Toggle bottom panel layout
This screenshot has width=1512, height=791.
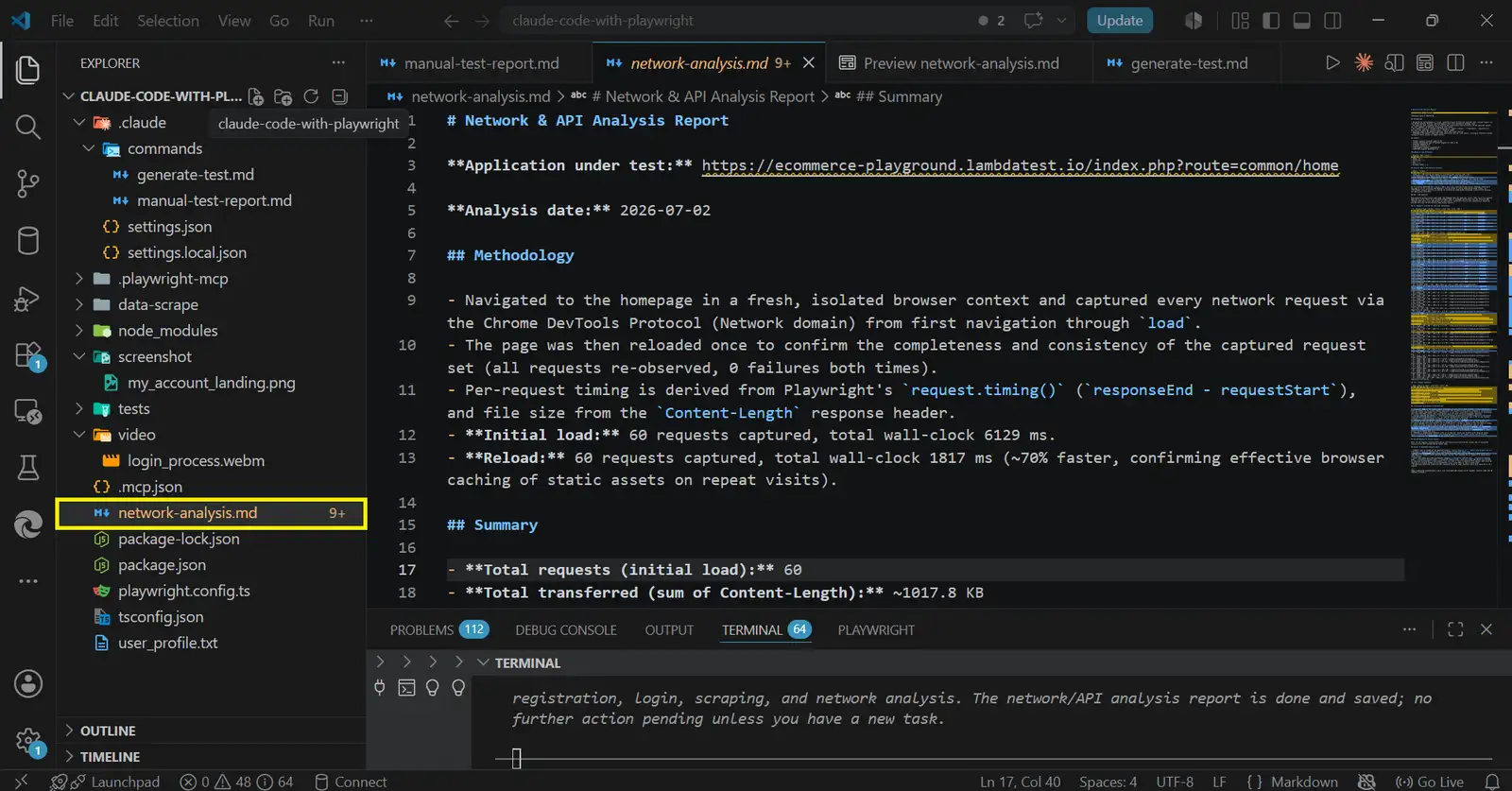tap(1302, 21)
